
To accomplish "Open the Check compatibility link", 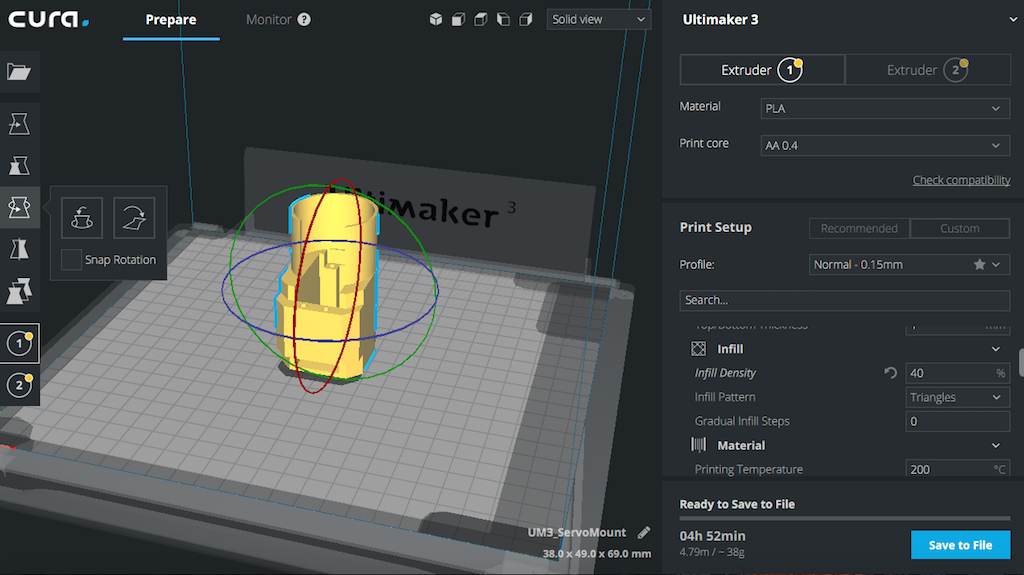I will tap(961, 180).
